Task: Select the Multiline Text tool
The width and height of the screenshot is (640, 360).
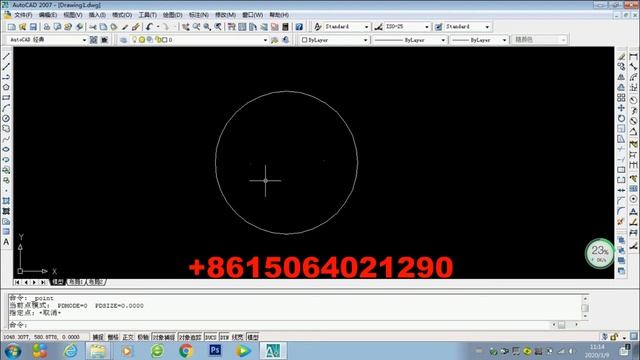Action: tap(6, 242)
